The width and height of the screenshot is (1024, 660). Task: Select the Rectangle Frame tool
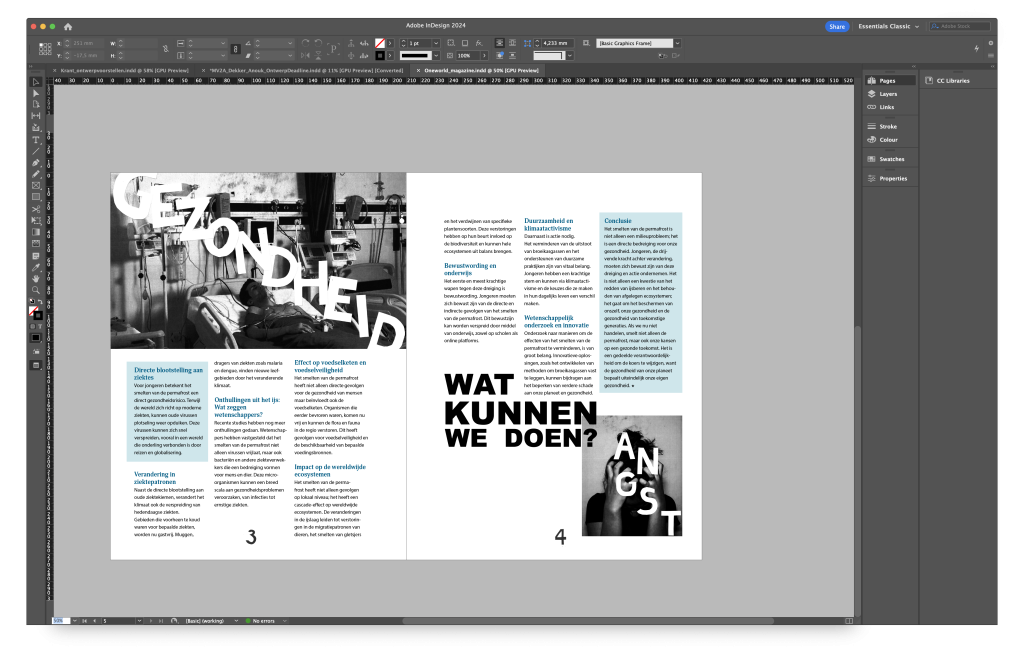pyautogui.click(x=36, y=185)
